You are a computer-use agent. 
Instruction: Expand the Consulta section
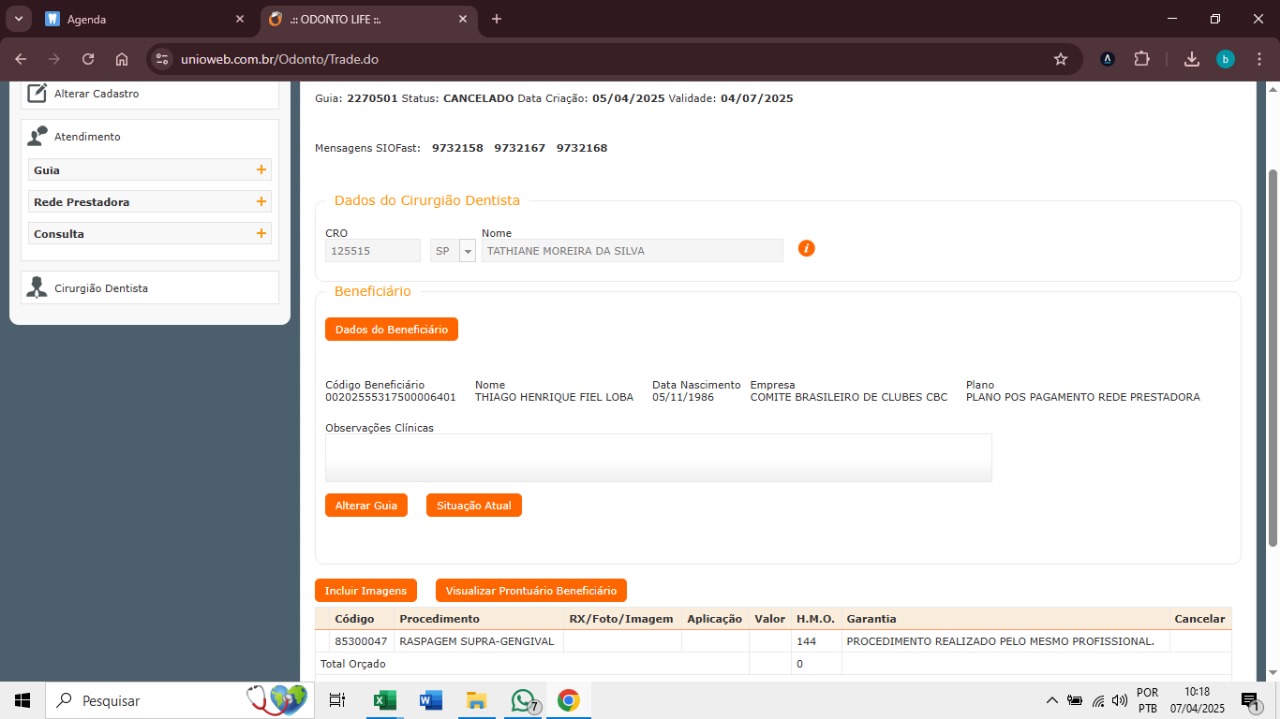(261, 234)
